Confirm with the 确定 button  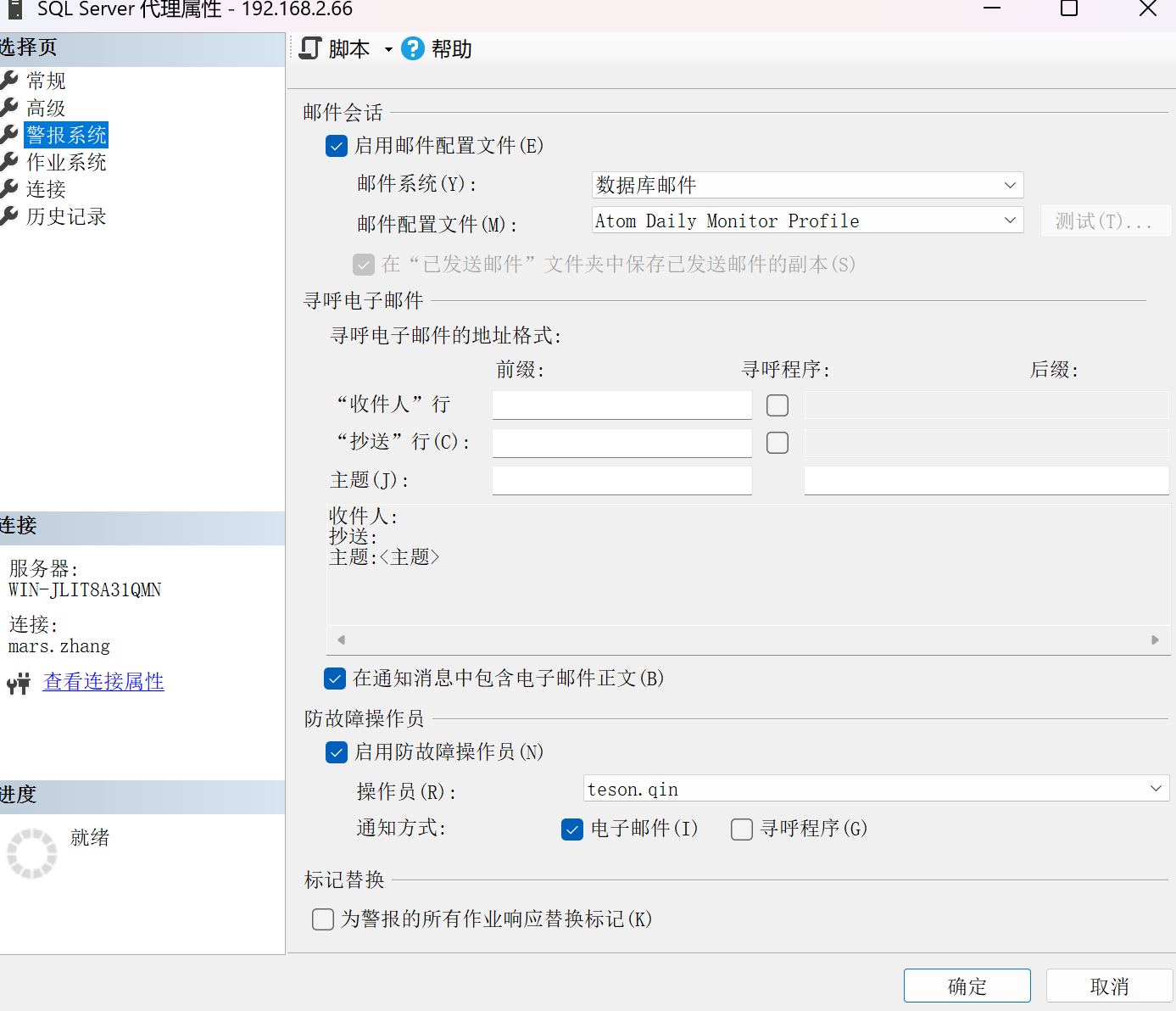pyautogui.click(x=967, y=986)
